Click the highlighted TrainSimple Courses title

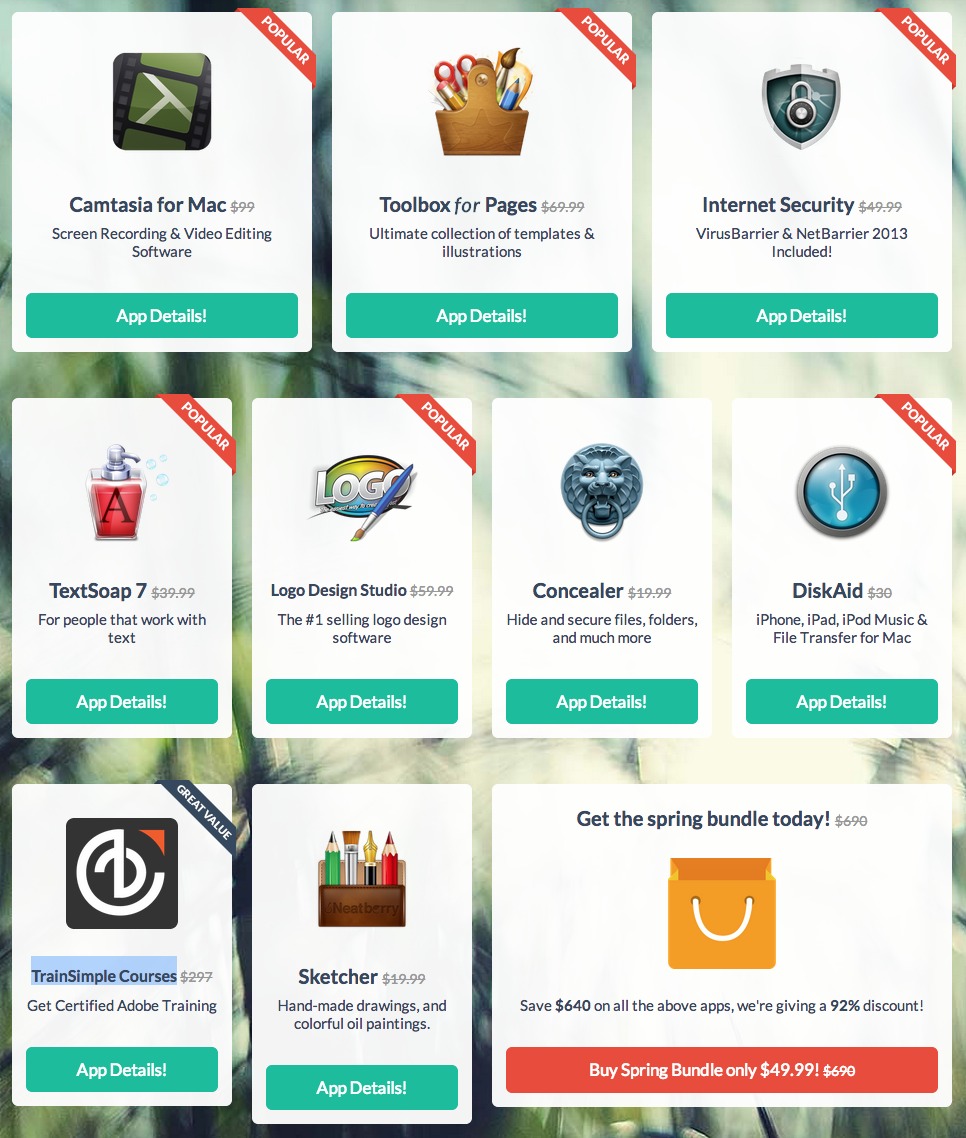104,975
